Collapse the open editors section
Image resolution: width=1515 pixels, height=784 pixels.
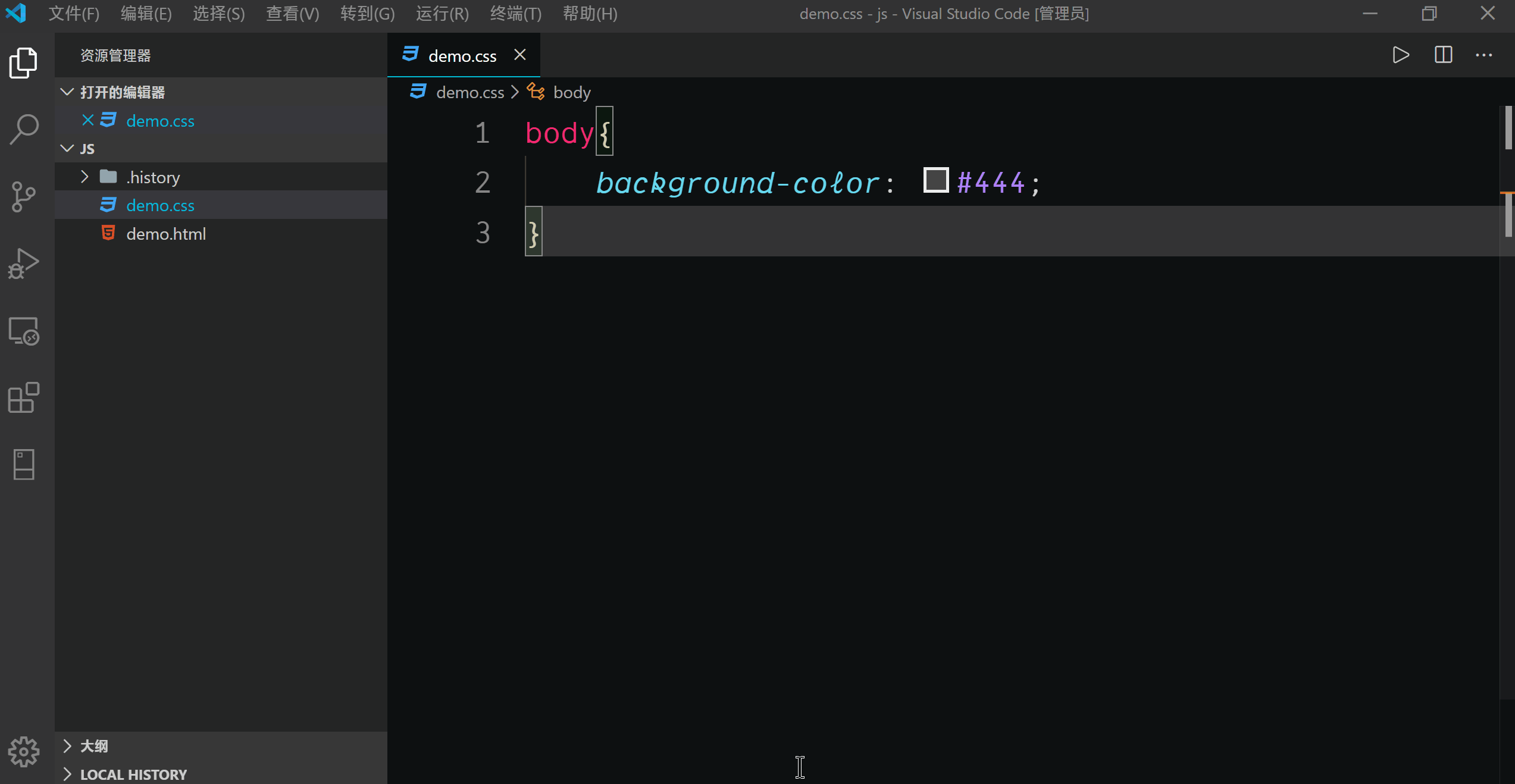coord(68,92)
